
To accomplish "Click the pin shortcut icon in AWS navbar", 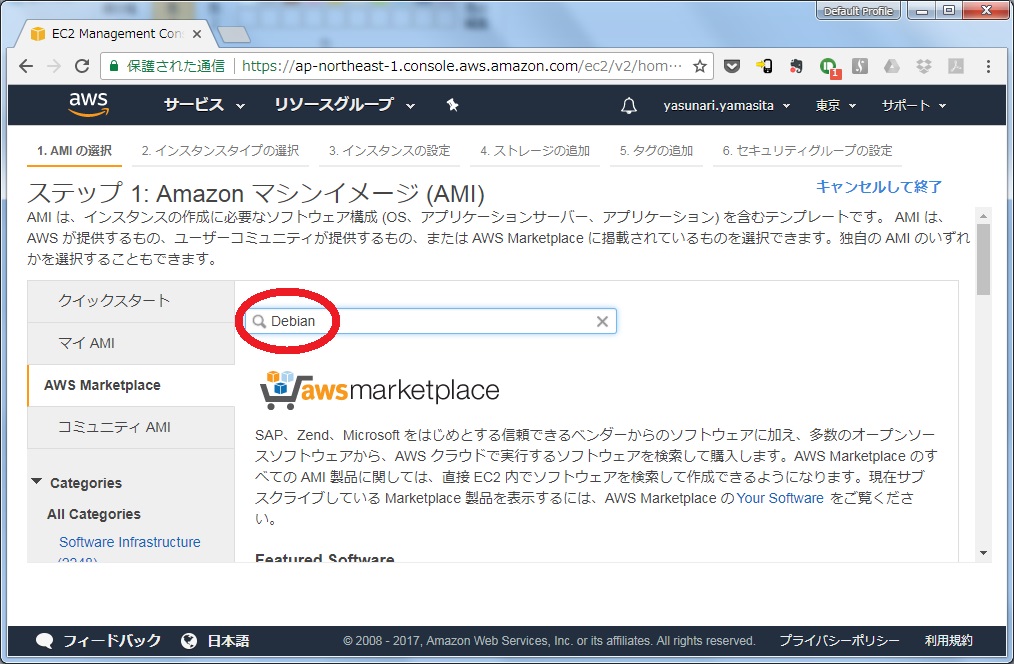I will click(x=452, y=105).
